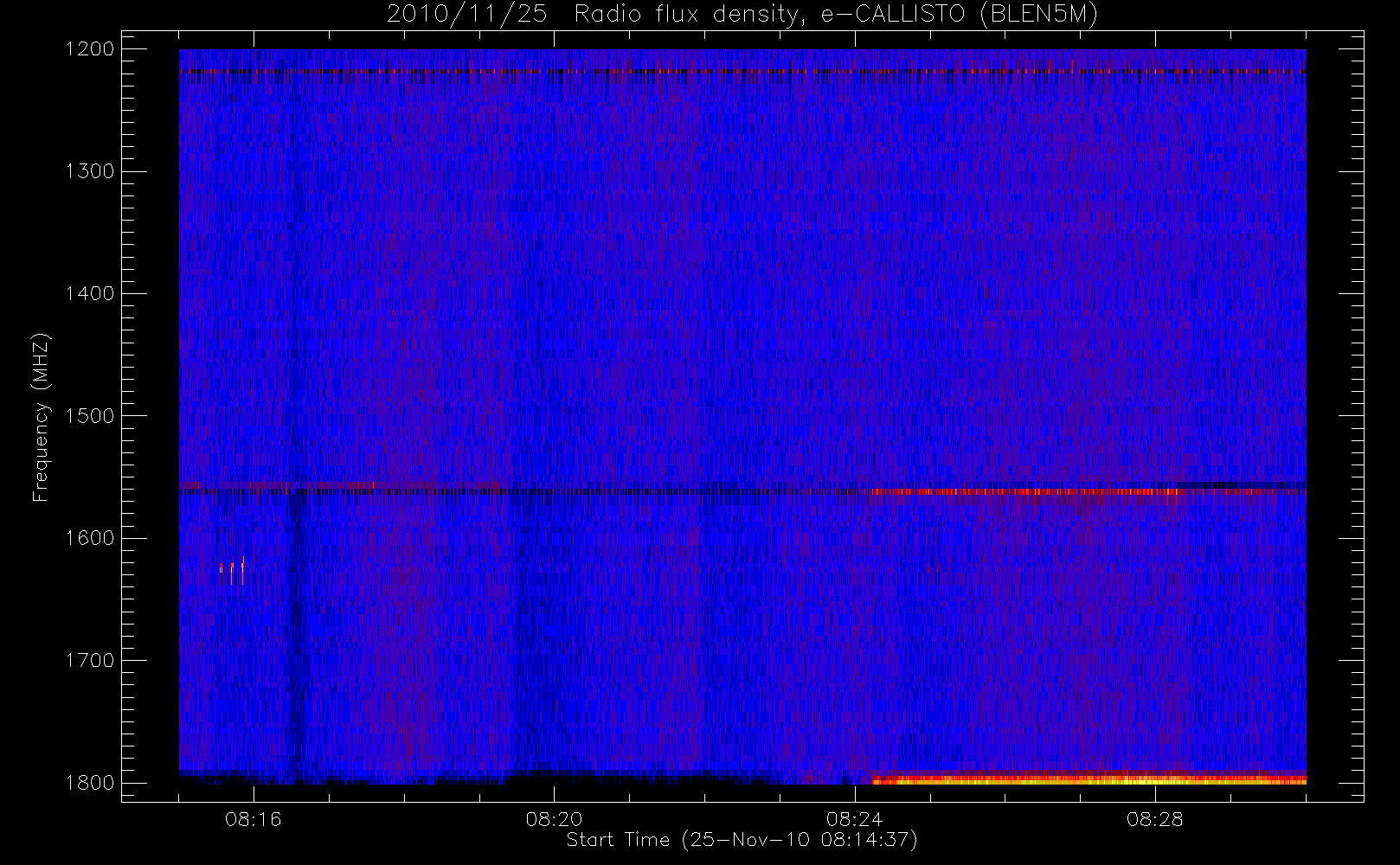Viewport: 1400px width, 865px height.
Task: Click the 1600 frequency tick label
Action: coord(90,538)
